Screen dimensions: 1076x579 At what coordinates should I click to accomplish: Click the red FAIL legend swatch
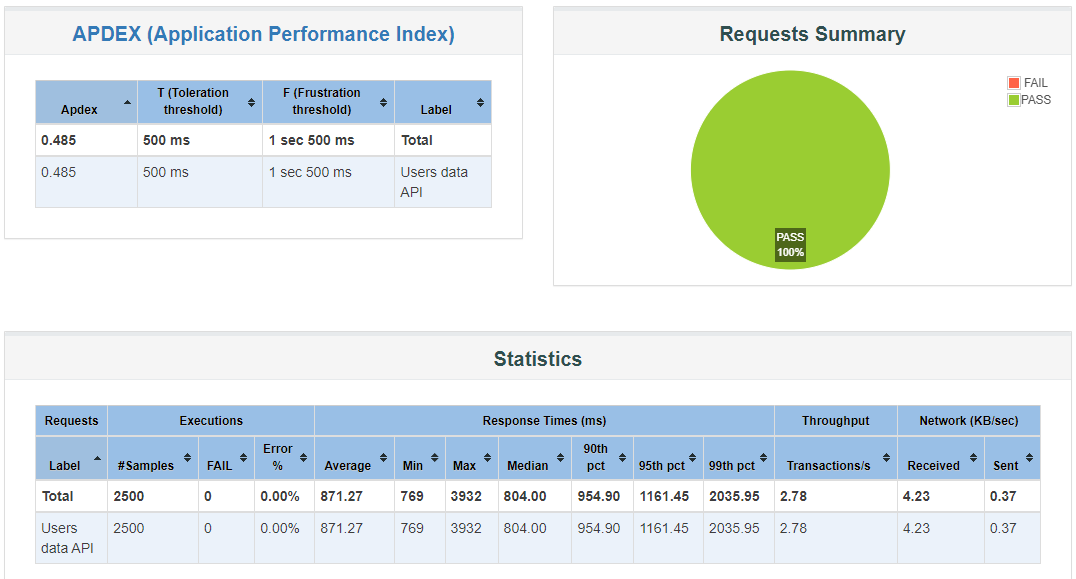click(x=1013, y=82)
